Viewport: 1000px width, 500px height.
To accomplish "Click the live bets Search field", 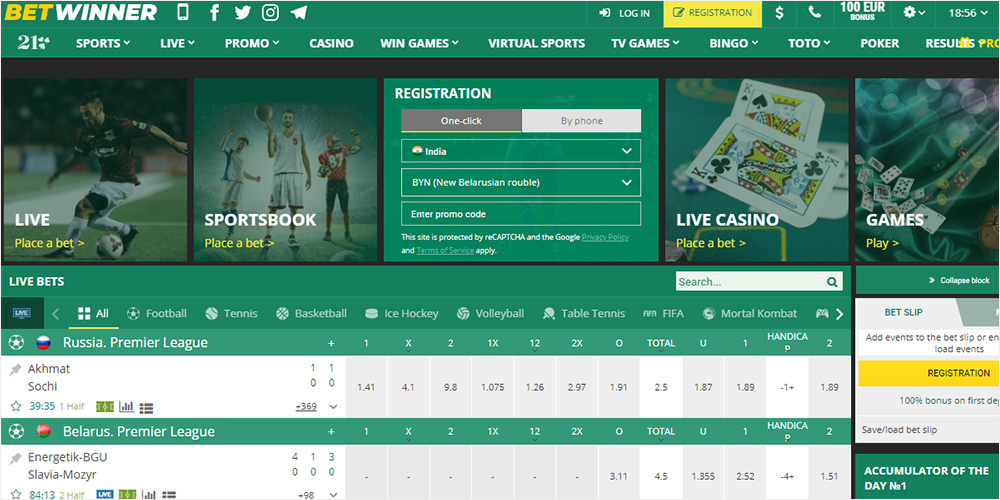I will pyautogui.click(x=751, y=282).
